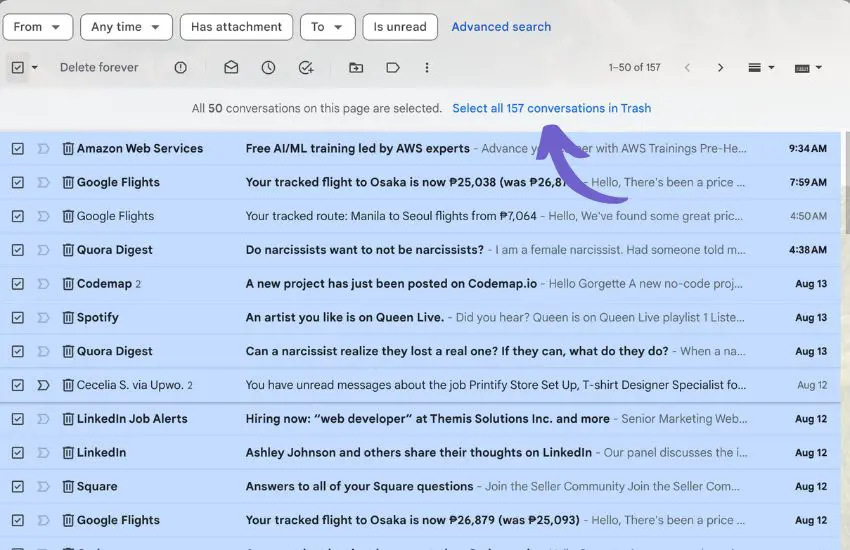Image resolution: width=850 pixels, height=550 pixels.
Task: Uncheck the Spotify email checkbox
Action: pos(17,318)
